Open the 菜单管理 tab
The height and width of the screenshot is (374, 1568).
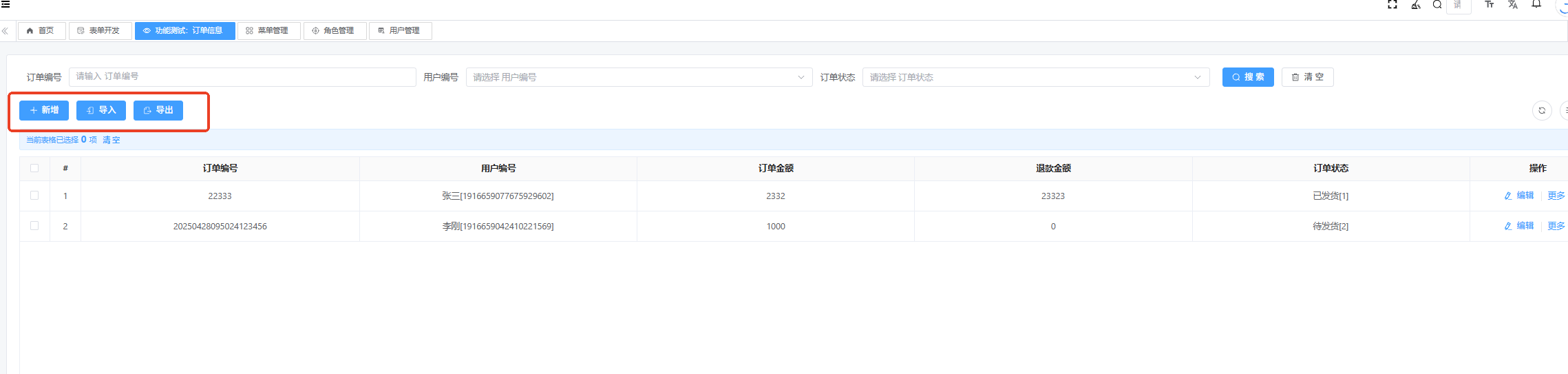[268, 30]
